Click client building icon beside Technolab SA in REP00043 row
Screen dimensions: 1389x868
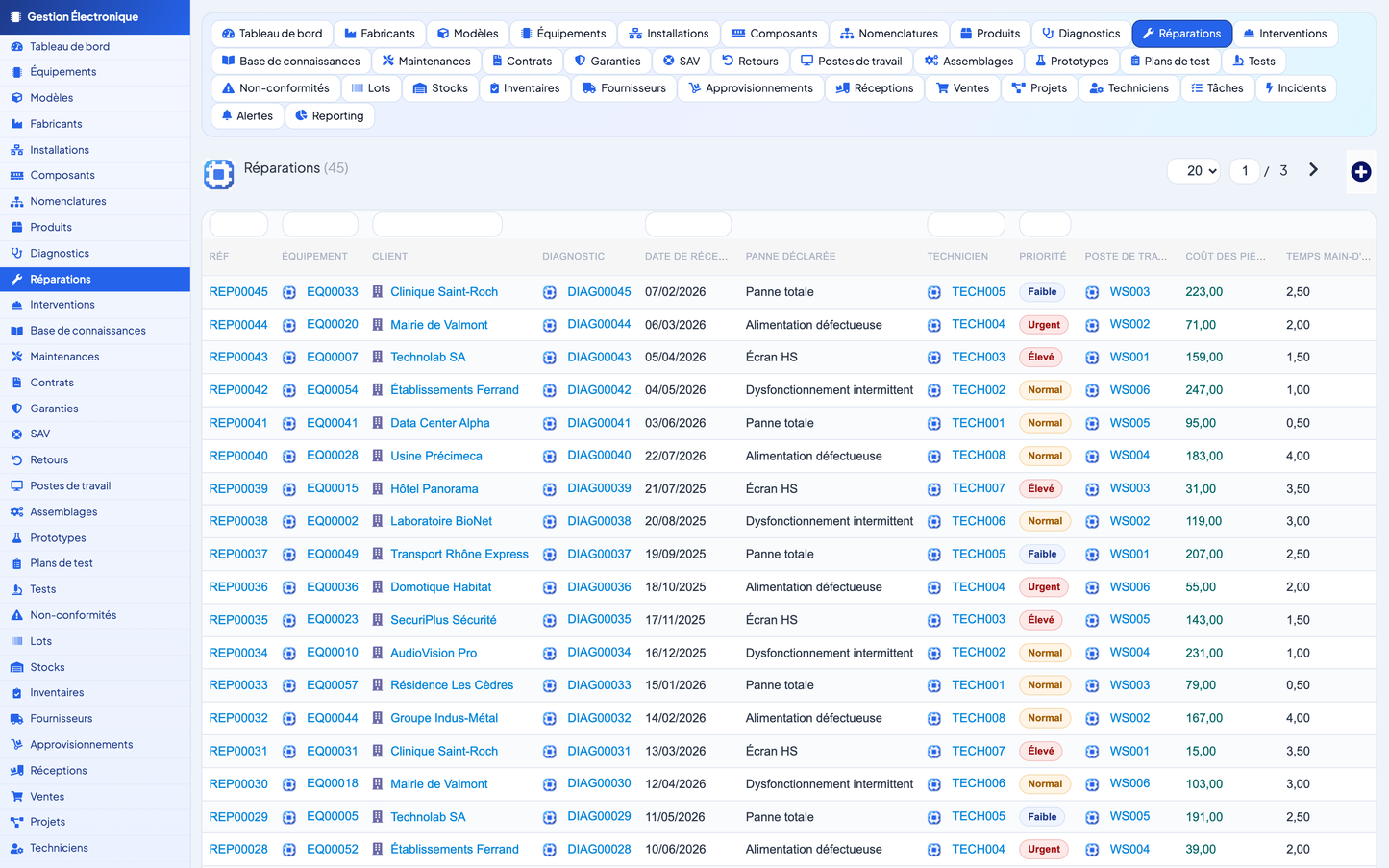pyautogui.click(x=378, y=358)
